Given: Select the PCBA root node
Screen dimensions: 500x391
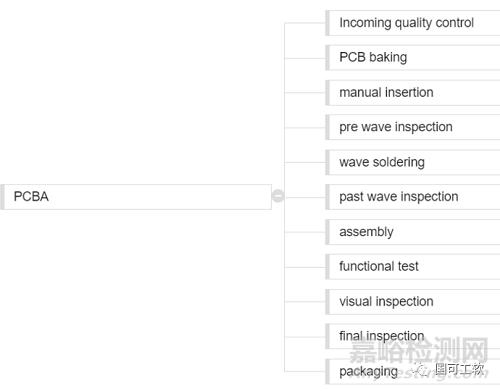Looking at the screenshot, I should click(136, 197).
